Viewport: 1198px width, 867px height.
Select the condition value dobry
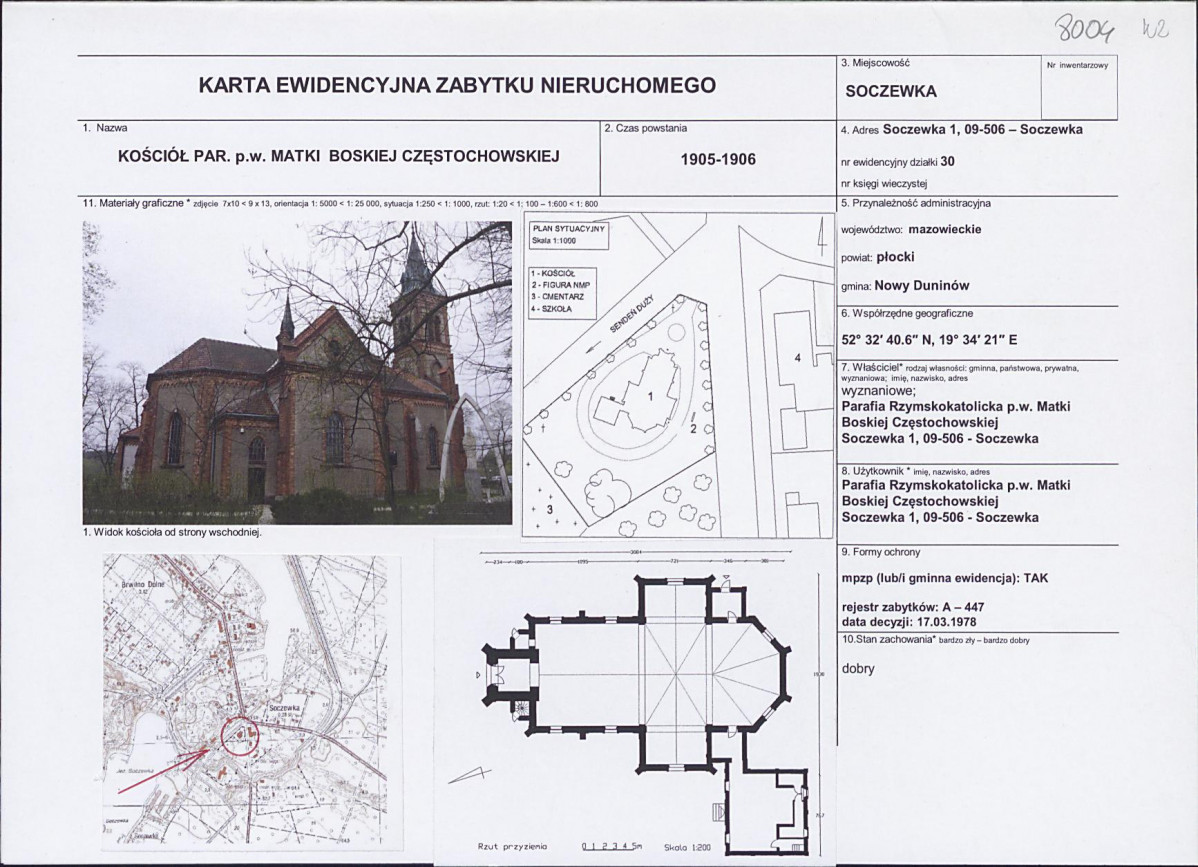pyautogui.click(x=858, y=669)
